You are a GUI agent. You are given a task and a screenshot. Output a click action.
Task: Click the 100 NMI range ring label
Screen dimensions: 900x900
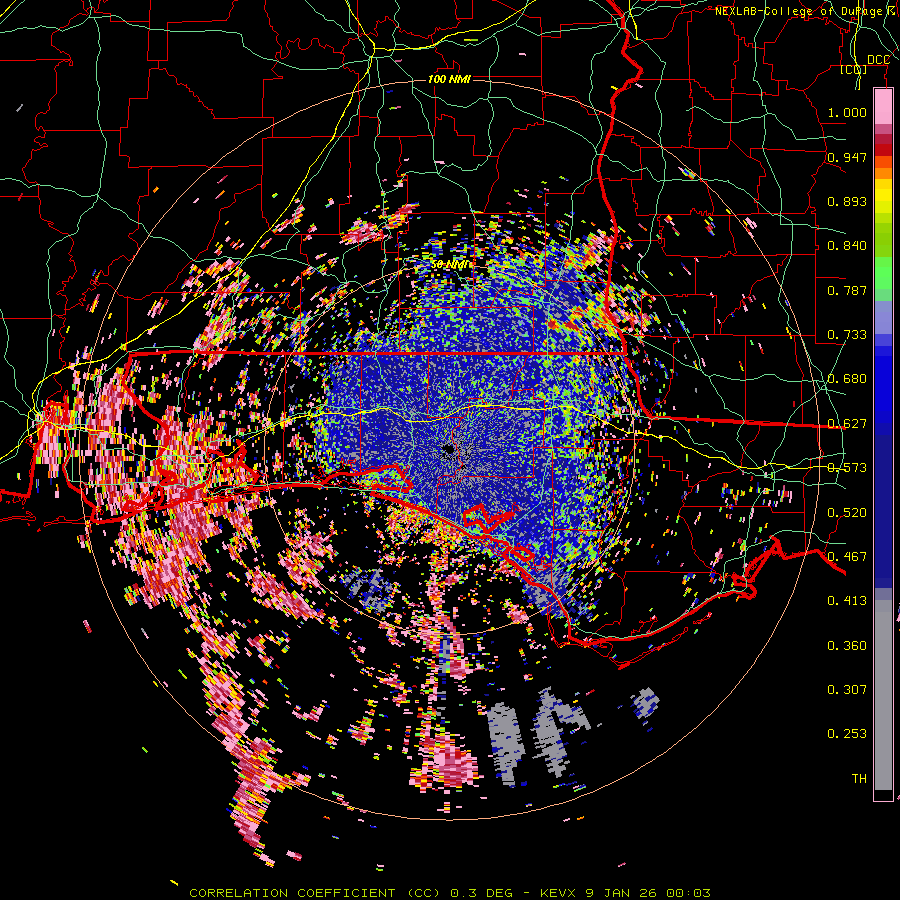coord(449,79)
